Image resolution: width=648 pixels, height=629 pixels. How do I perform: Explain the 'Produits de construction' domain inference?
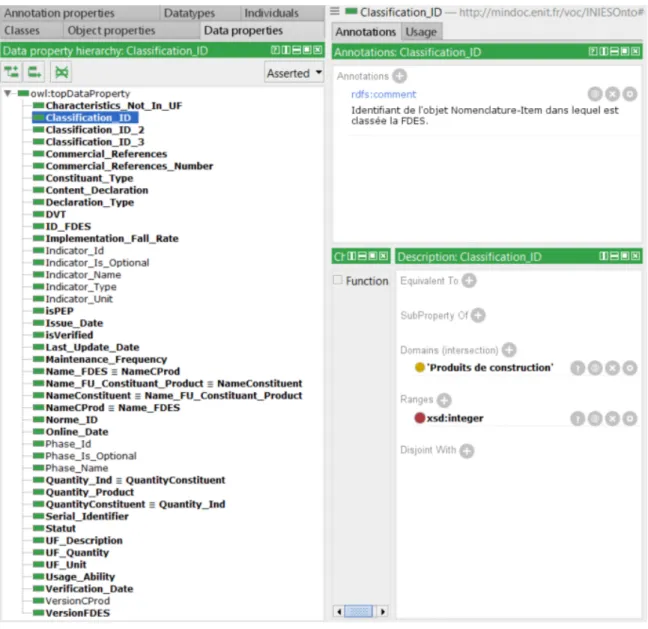point(578,368)
